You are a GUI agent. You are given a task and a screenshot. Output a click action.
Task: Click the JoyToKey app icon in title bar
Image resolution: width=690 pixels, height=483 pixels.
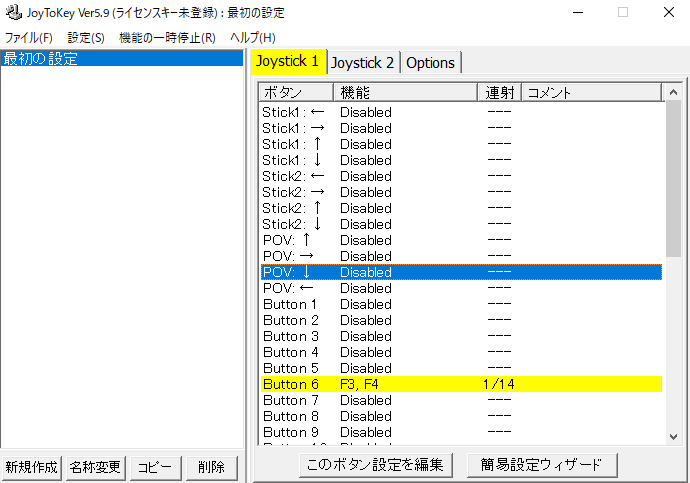pyautogui.click(x=13, y=12)
